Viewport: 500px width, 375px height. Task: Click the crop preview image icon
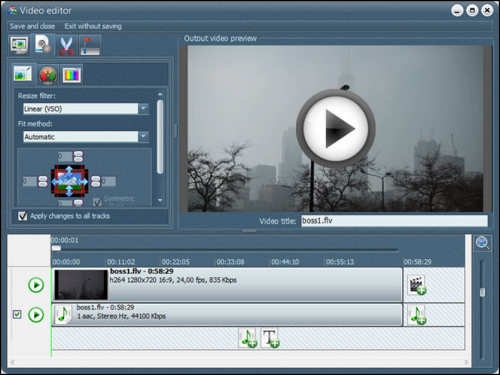tap(69, 181)
